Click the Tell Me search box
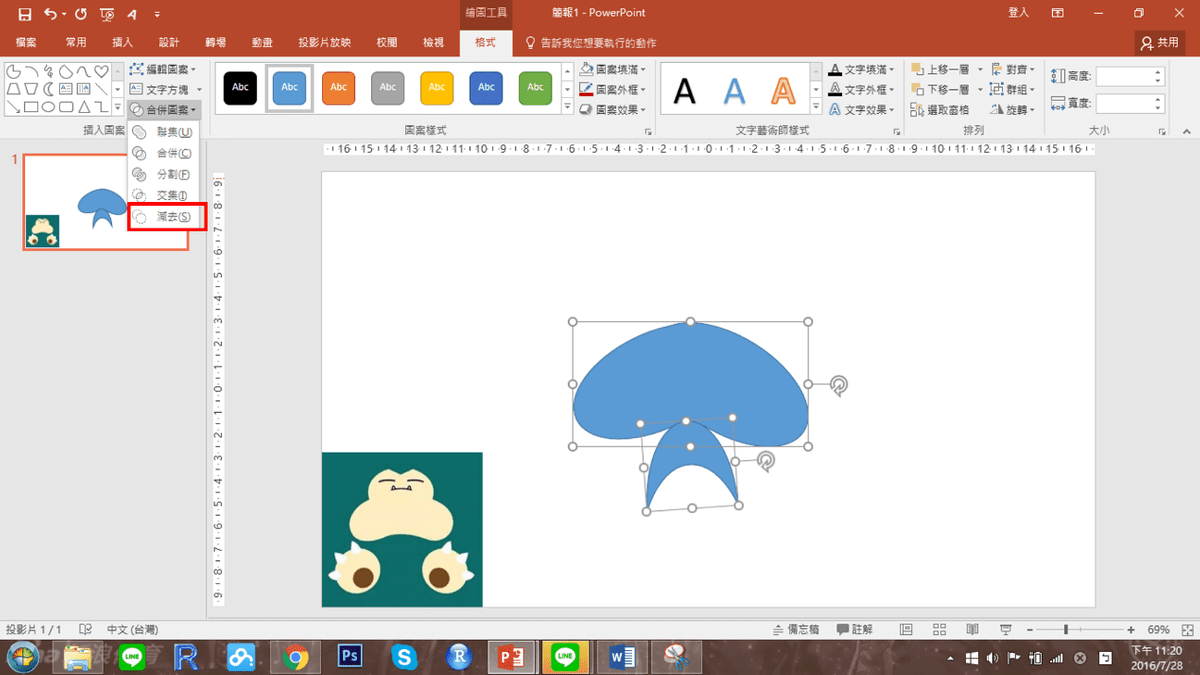The height and width of the screenshot is (675, 1200). (598, 43)
